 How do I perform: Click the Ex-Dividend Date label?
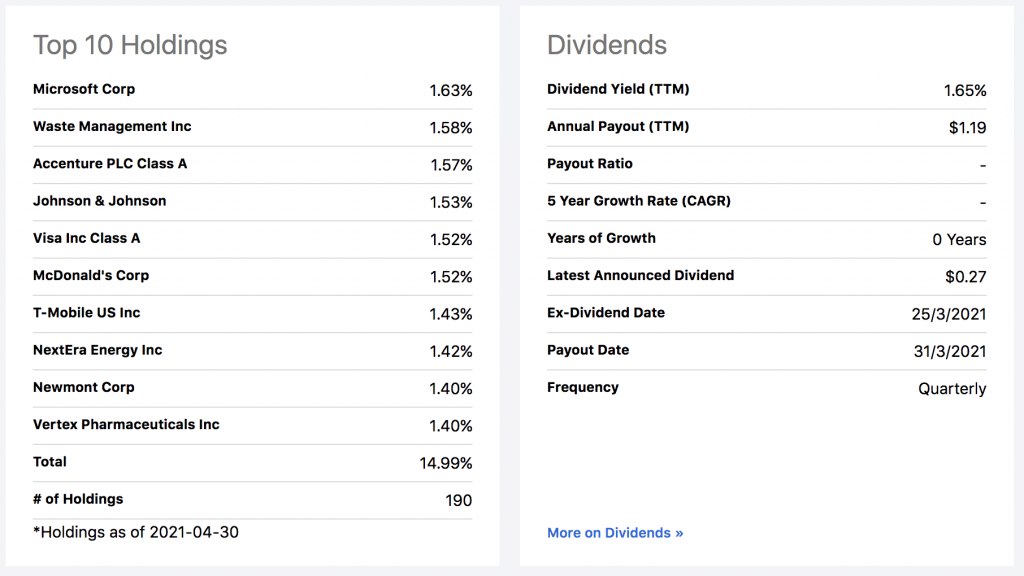[x=606, y=313]
